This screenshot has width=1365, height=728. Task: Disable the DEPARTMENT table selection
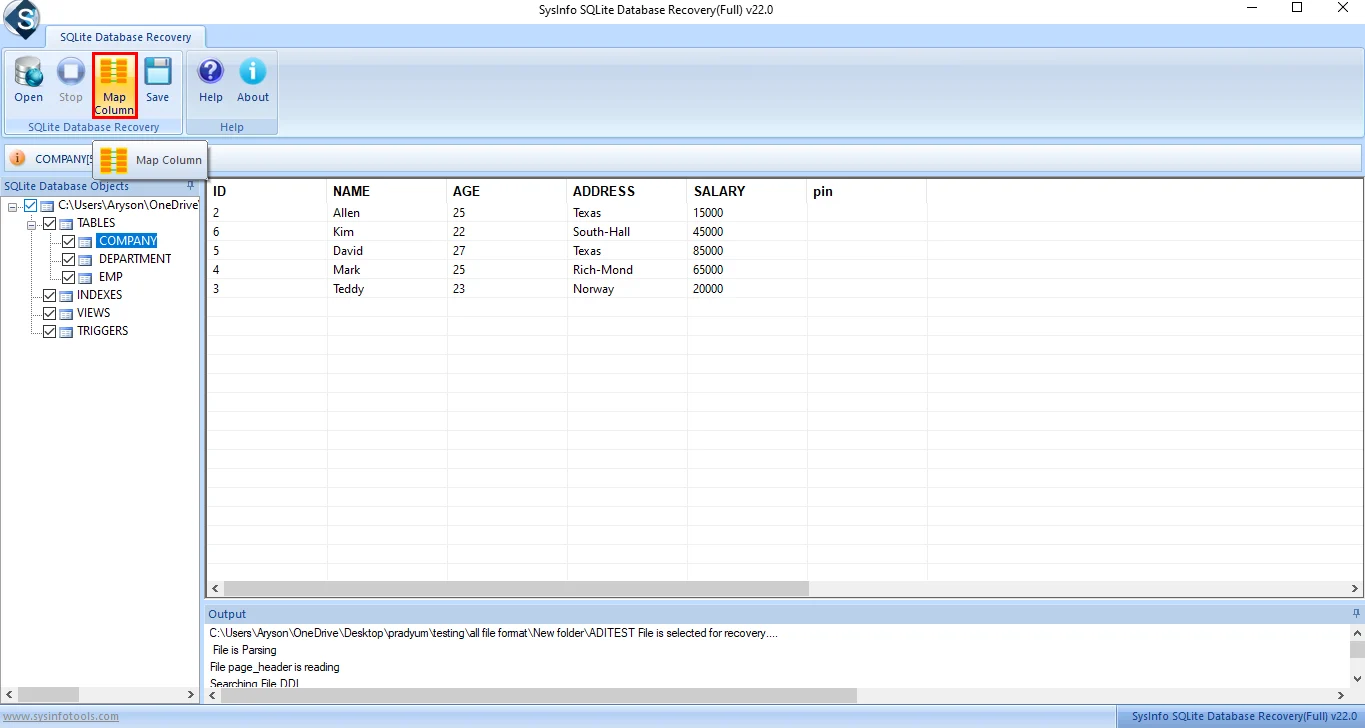click(68, 258)
